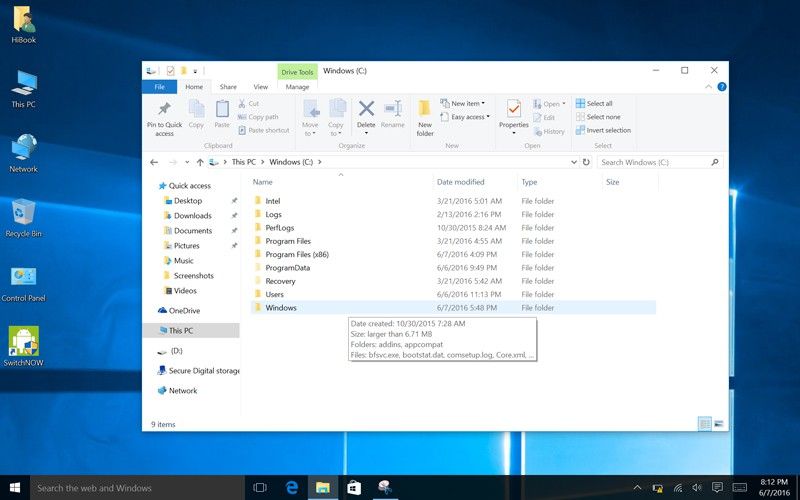Viewport: 800px width, 500px height.
Task: Open the Help question mark icon
Action: point(721,87)
